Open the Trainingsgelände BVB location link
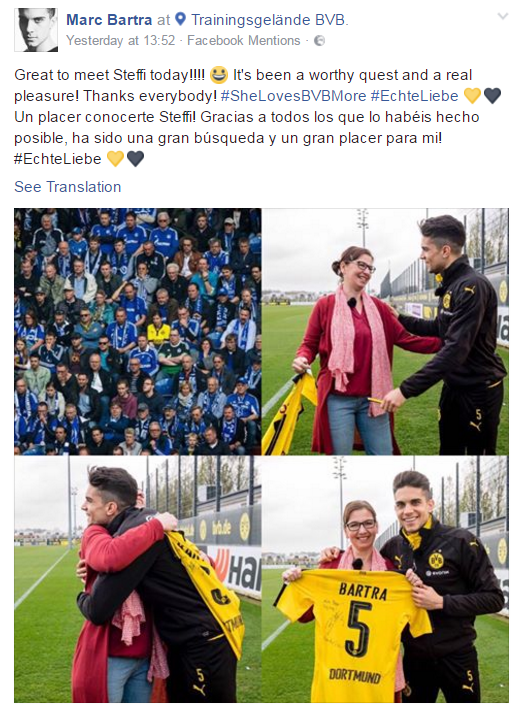The image size is (518, 713). pos(270,20)
